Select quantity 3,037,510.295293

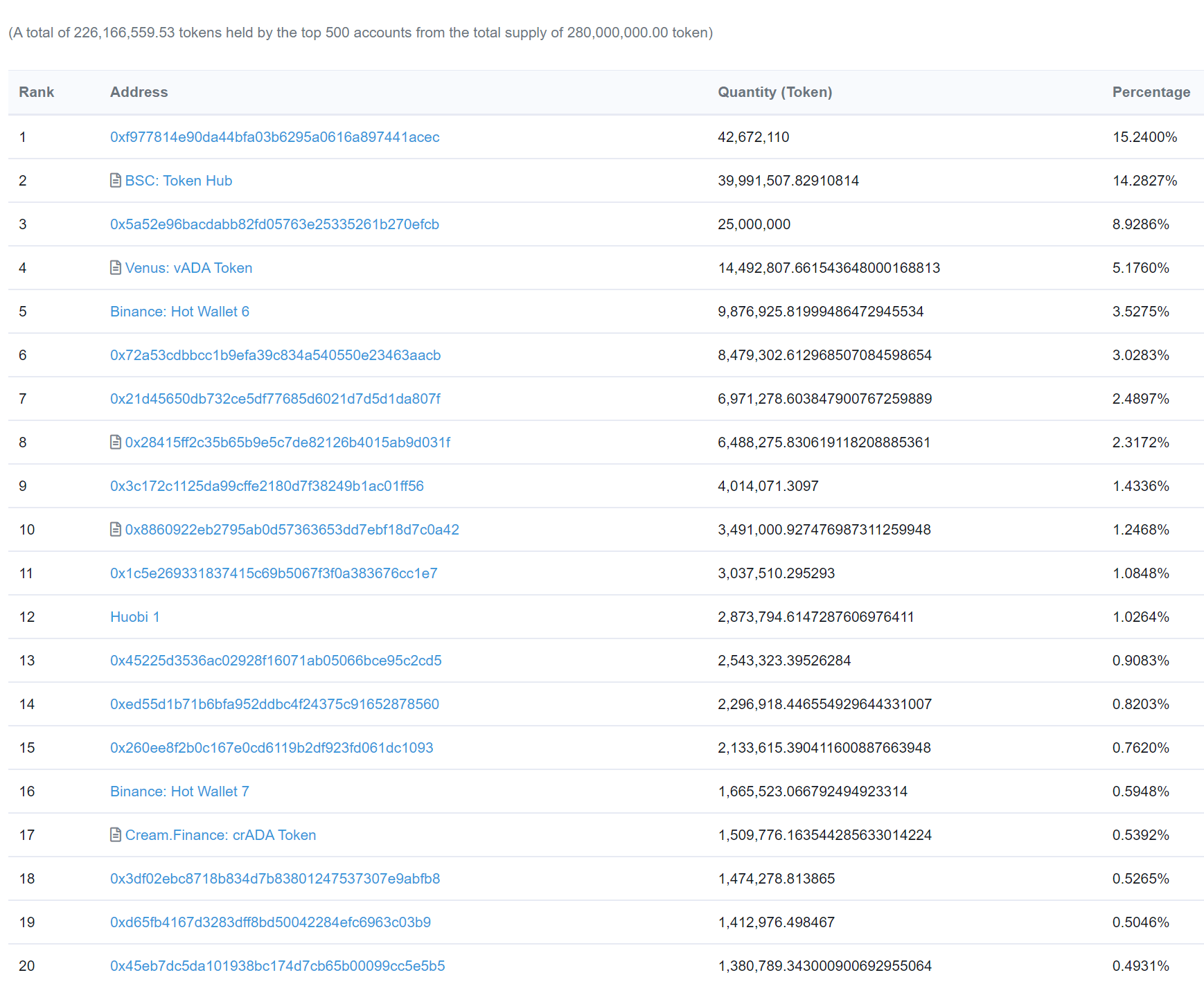tap(777, 573)
